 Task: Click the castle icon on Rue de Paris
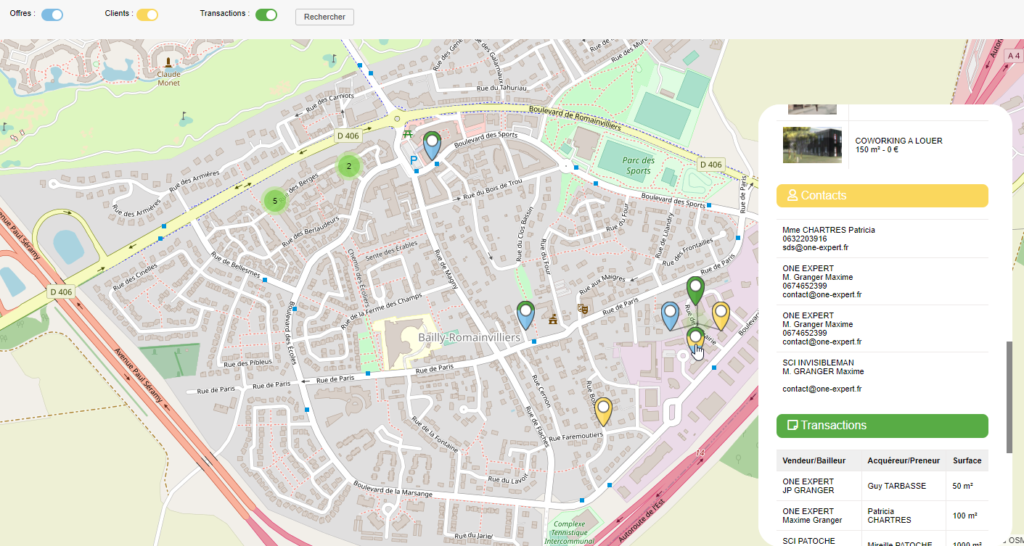(552, 319)
